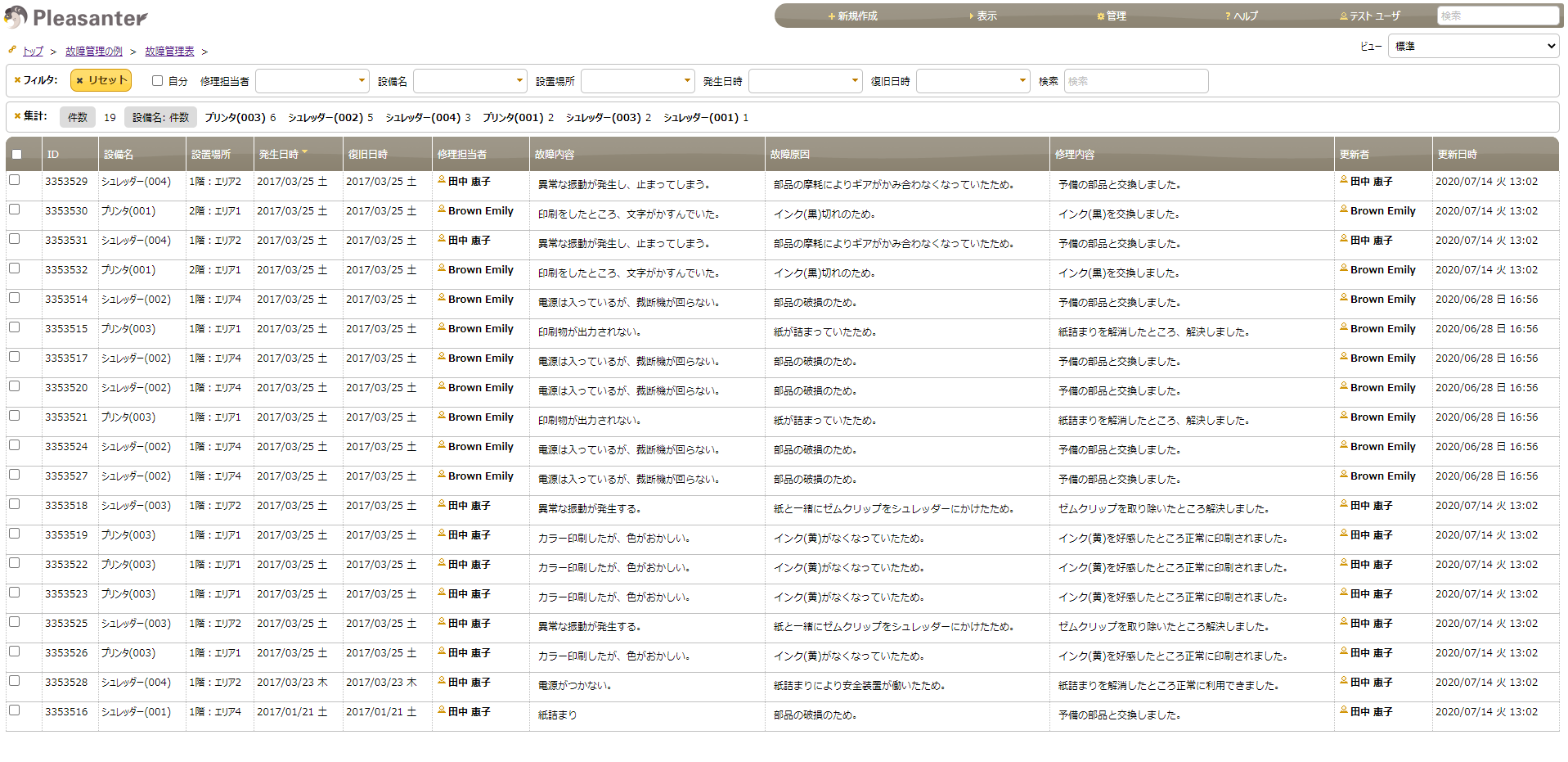The height and width of the screenshot is (762, 1568).
Task: Expand the 修理担当者 filter dropdown
Action: point(312,80)
